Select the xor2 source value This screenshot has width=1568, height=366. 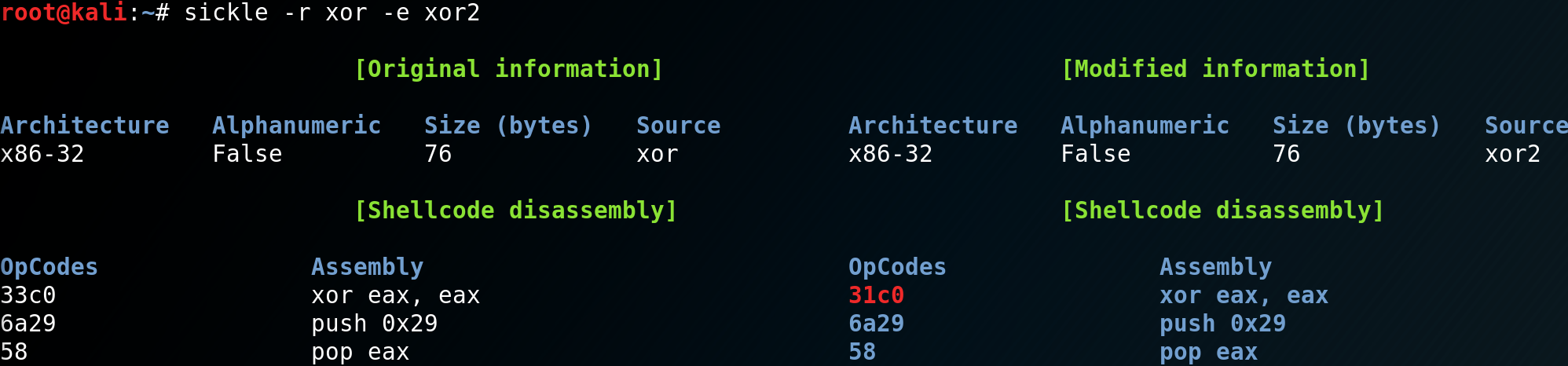pyautogui.click(x=1512, y=154)
